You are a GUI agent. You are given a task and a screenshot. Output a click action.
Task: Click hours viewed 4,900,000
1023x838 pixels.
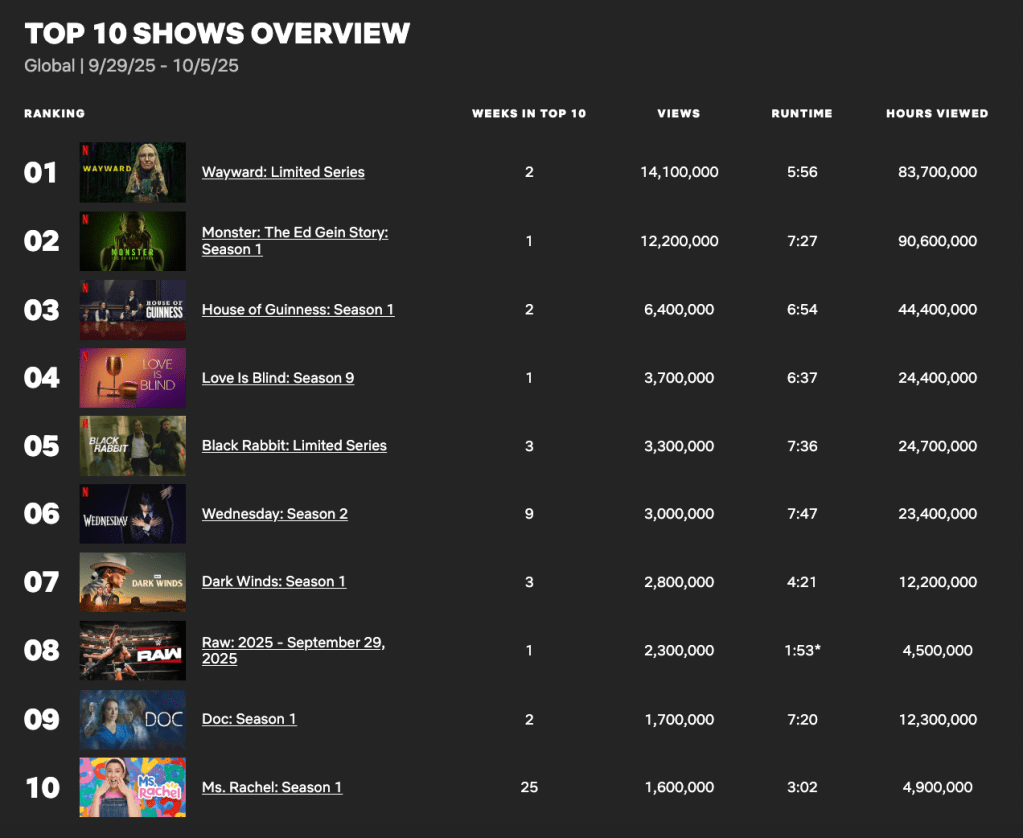[938, 788]
